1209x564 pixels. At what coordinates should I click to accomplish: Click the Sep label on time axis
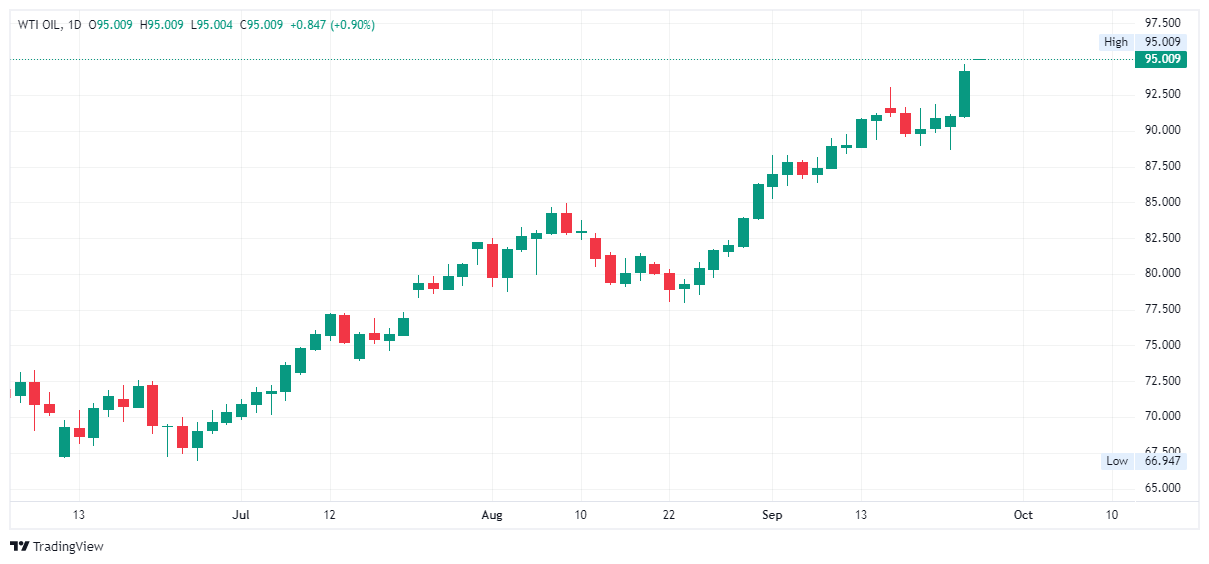click(x=770, y=515)
